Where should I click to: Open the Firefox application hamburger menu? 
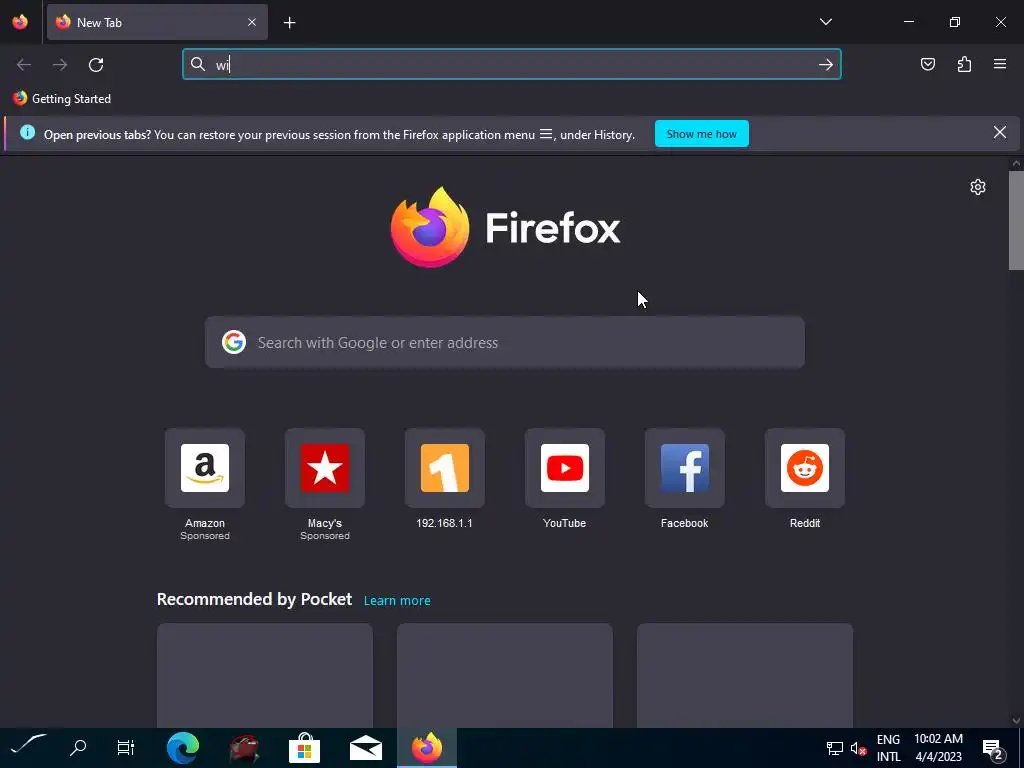pyautogui.click(x=1000, y=64)
